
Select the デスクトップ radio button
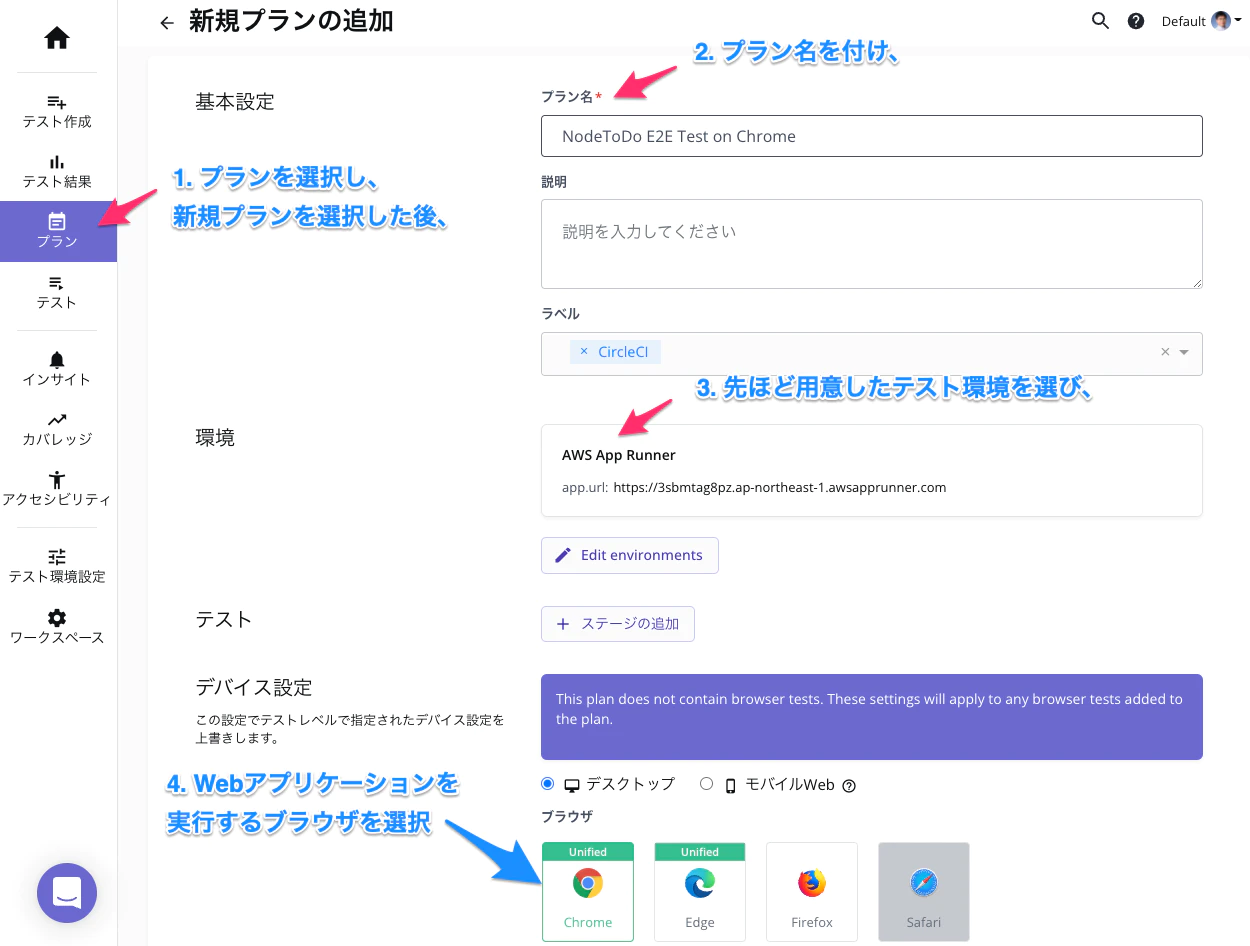pos(547,784)
